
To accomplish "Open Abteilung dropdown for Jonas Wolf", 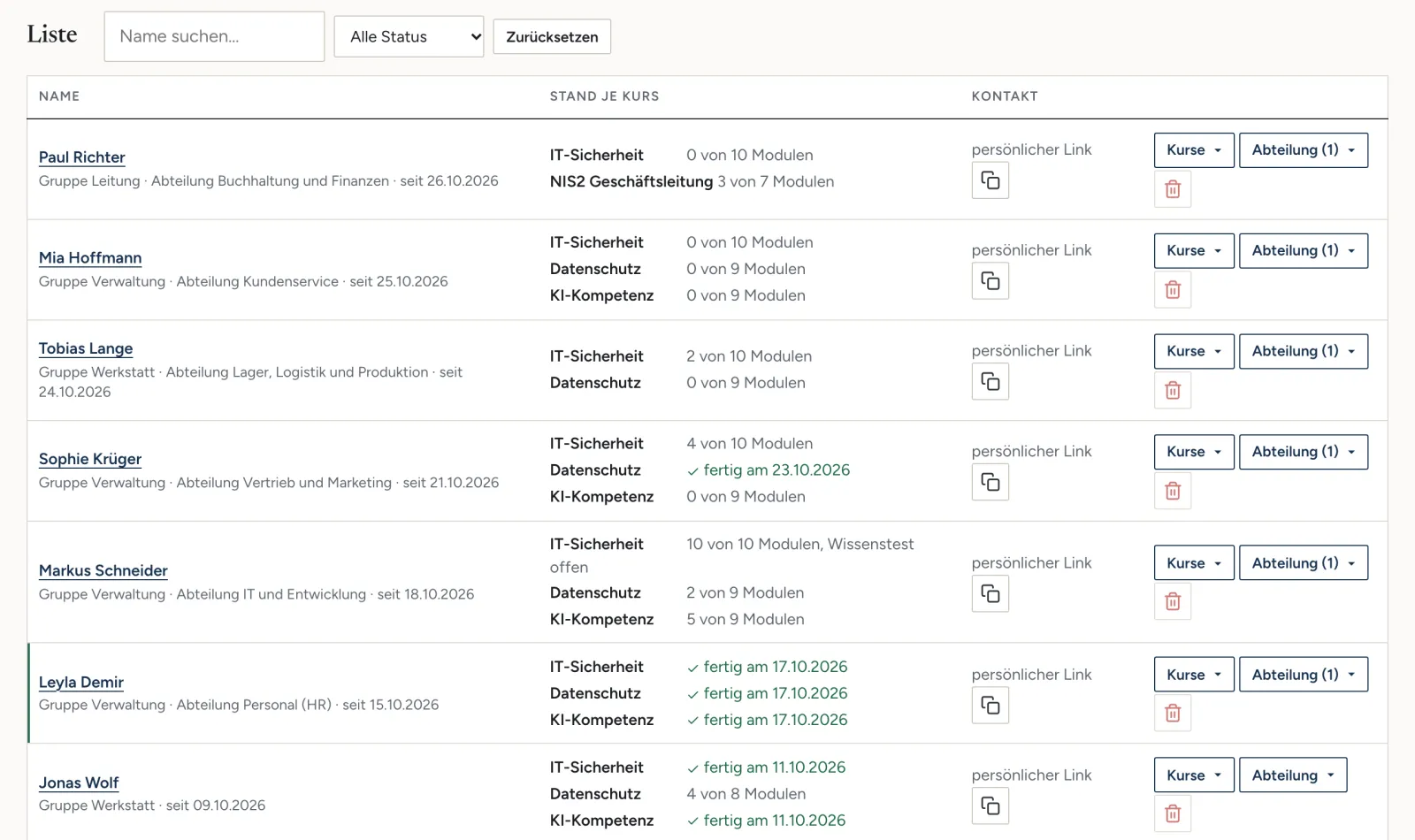I will (1293, 775).
